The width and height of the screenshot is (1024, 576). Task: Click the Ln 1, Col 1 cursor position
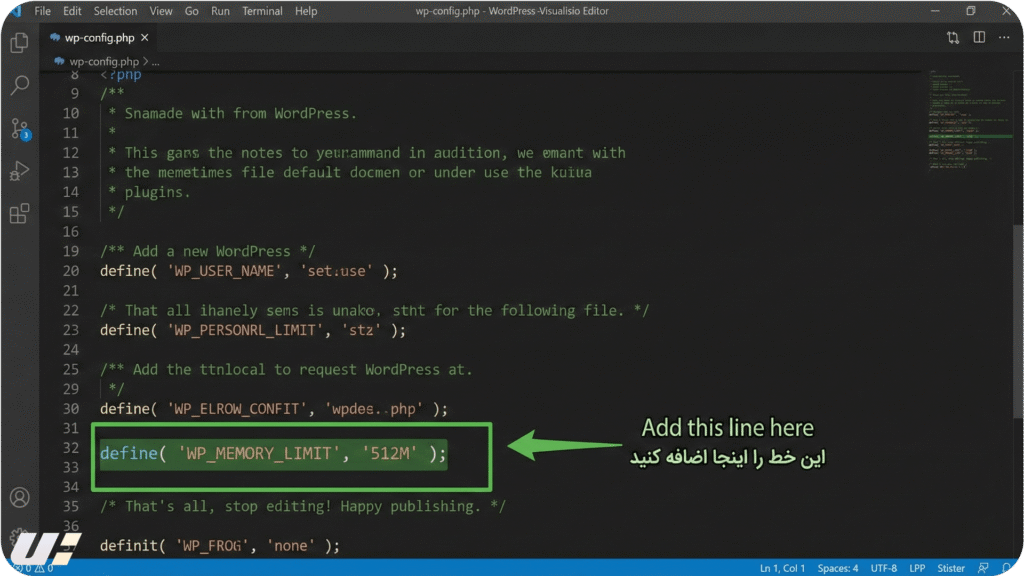coord(783,567)
